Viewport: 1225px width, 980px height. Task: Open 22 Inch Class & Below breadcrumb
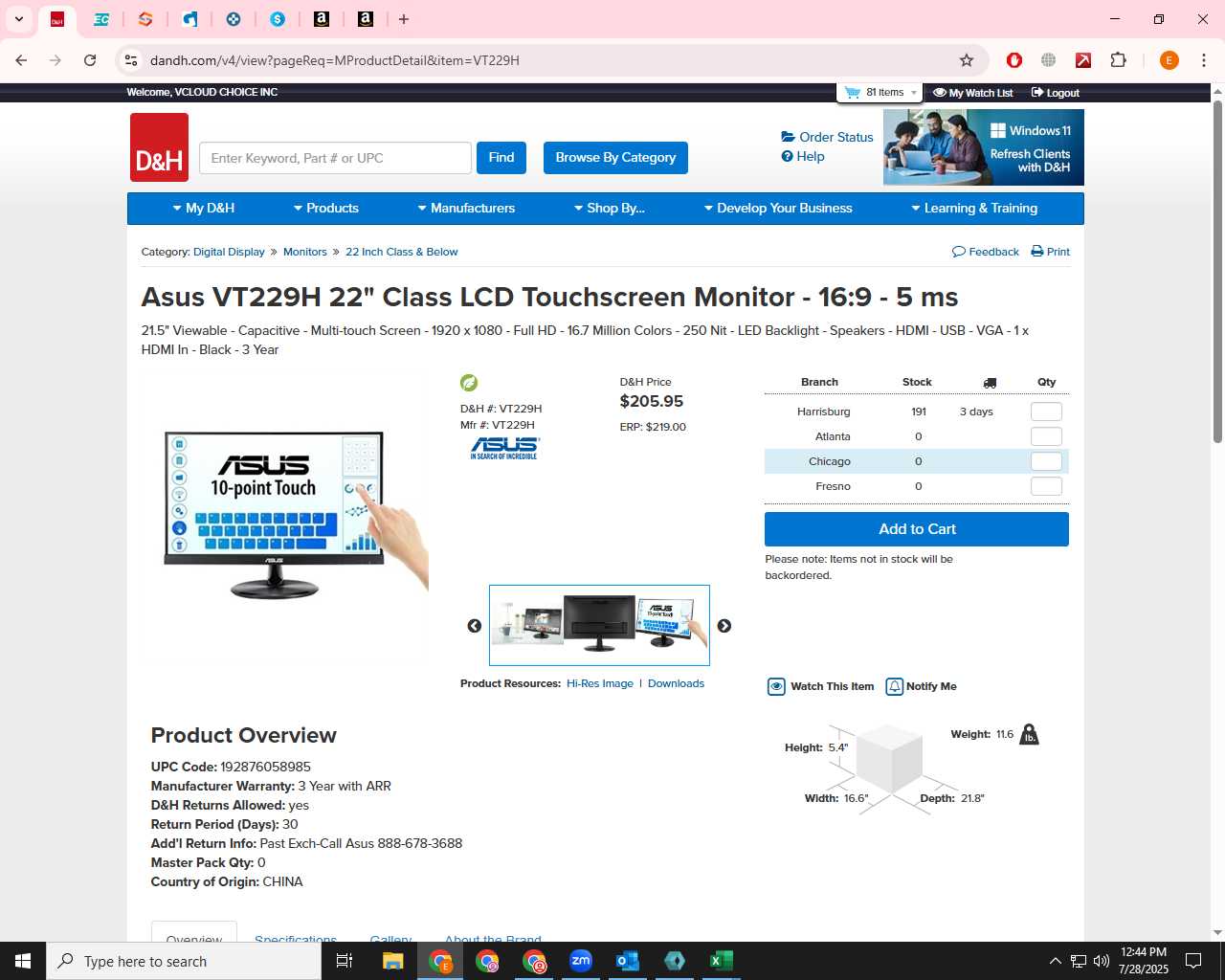[402, 252]
